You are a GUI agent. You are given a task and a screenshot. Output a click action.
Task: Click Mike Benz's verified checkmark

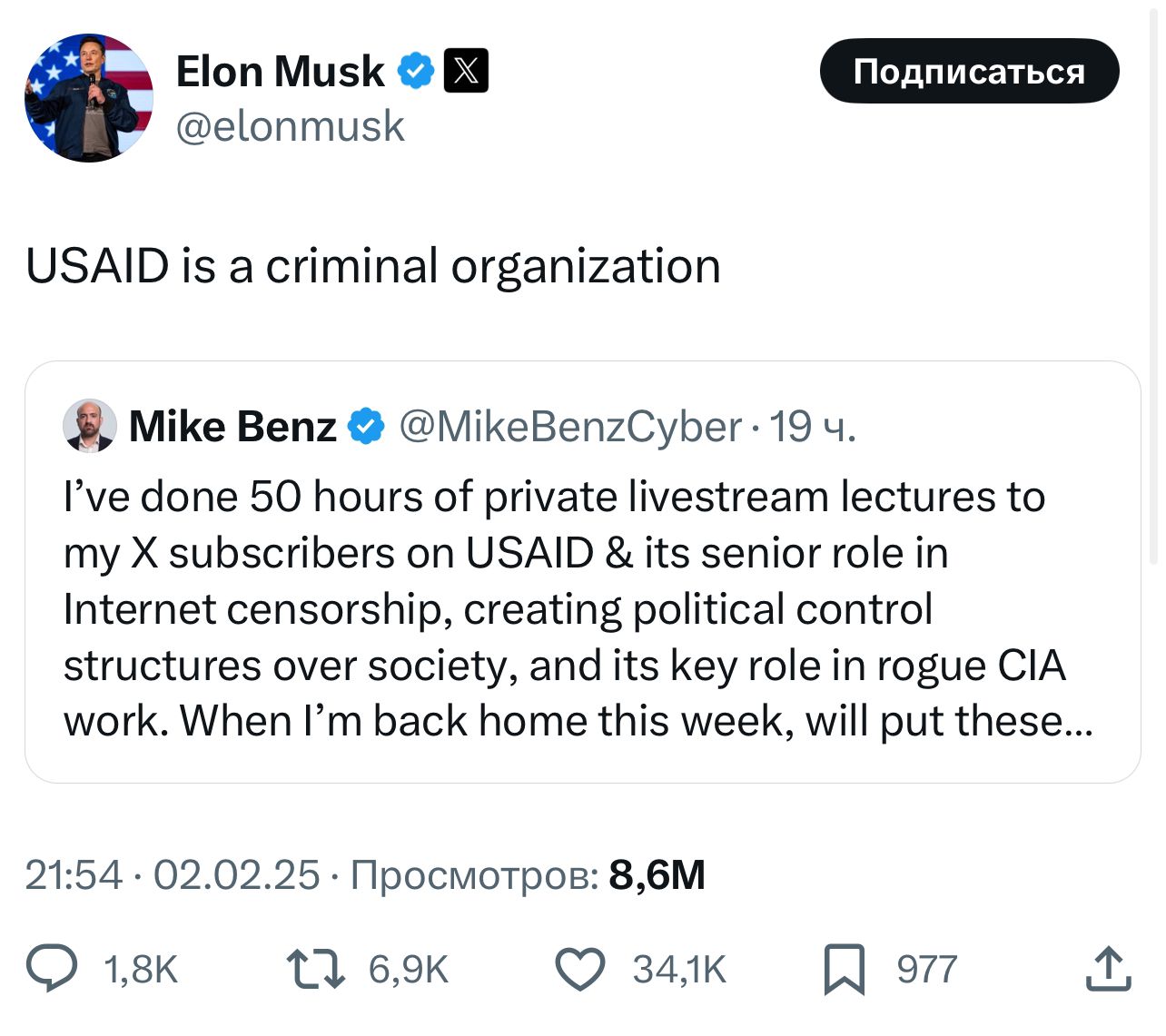[x=366, y=426]
